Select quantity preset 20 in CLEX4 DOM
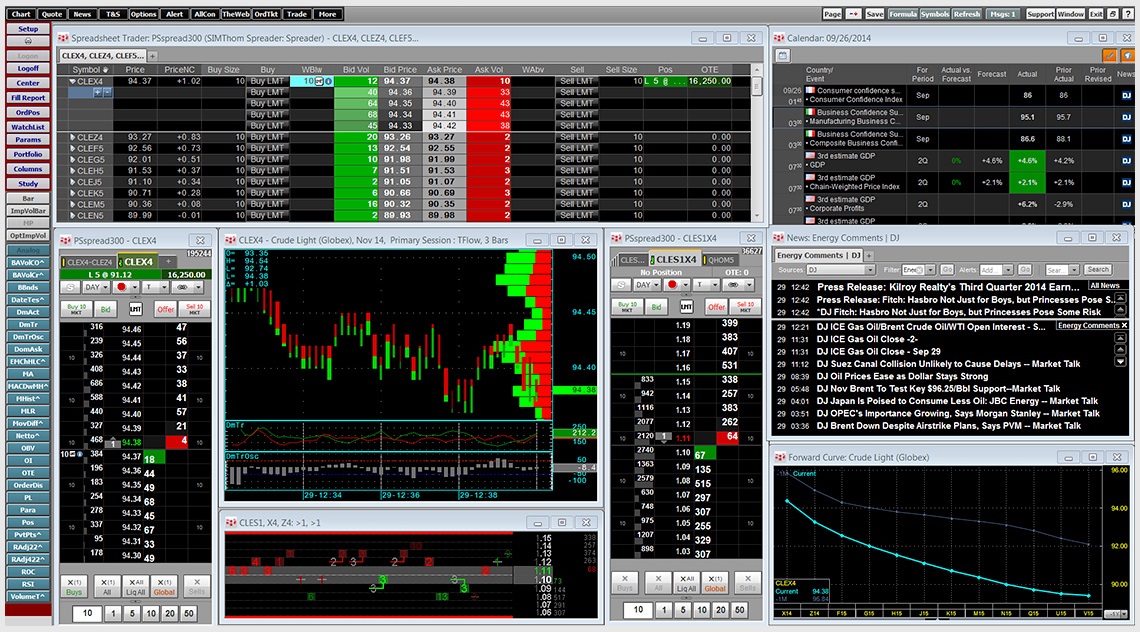This screenshot has width=1140, height=632. [171, 612]
